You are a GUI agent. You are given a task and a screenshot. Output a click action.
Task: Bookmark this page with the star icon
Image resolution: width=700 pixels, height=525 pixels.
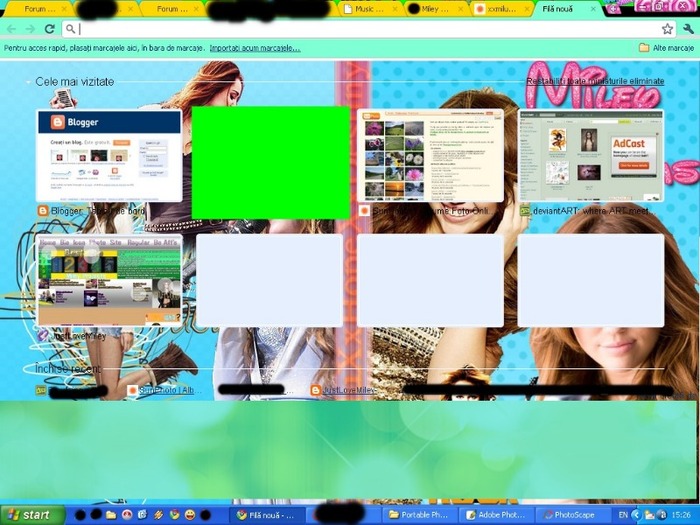pyautogui.click(x=667, y=29)
